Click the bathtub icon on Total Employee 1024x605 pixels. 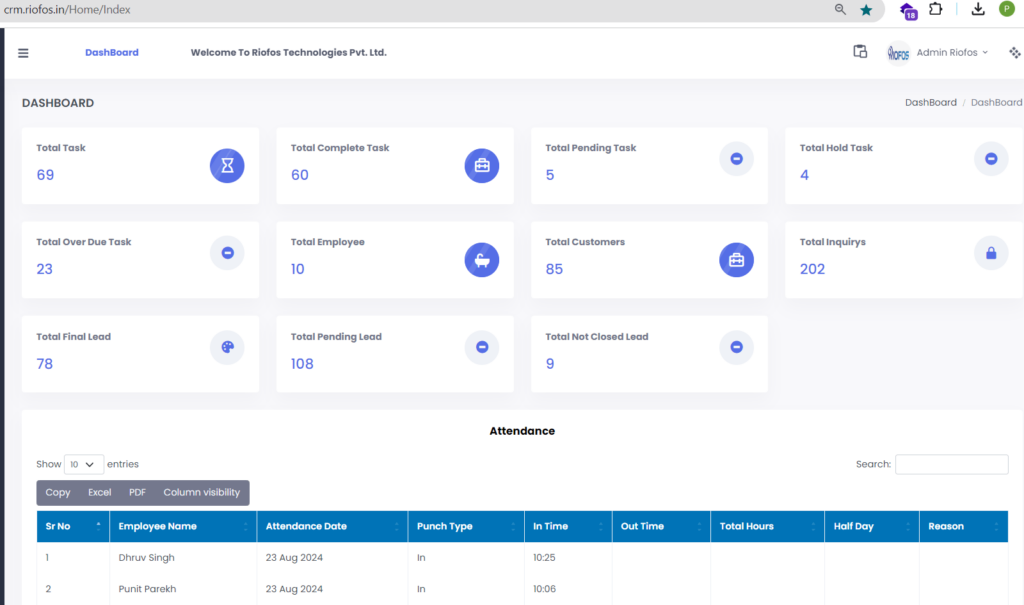click(482, 260)
